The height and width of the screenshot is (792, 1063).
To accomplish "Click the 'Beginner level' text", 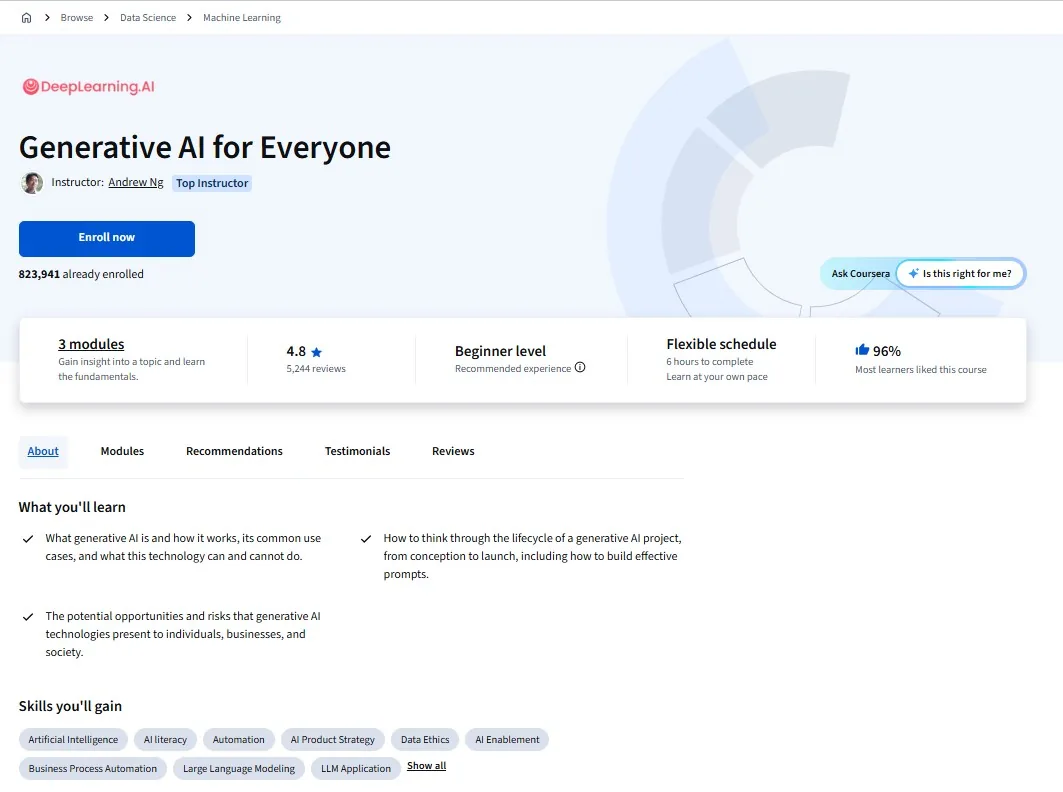I will [500, 351].
